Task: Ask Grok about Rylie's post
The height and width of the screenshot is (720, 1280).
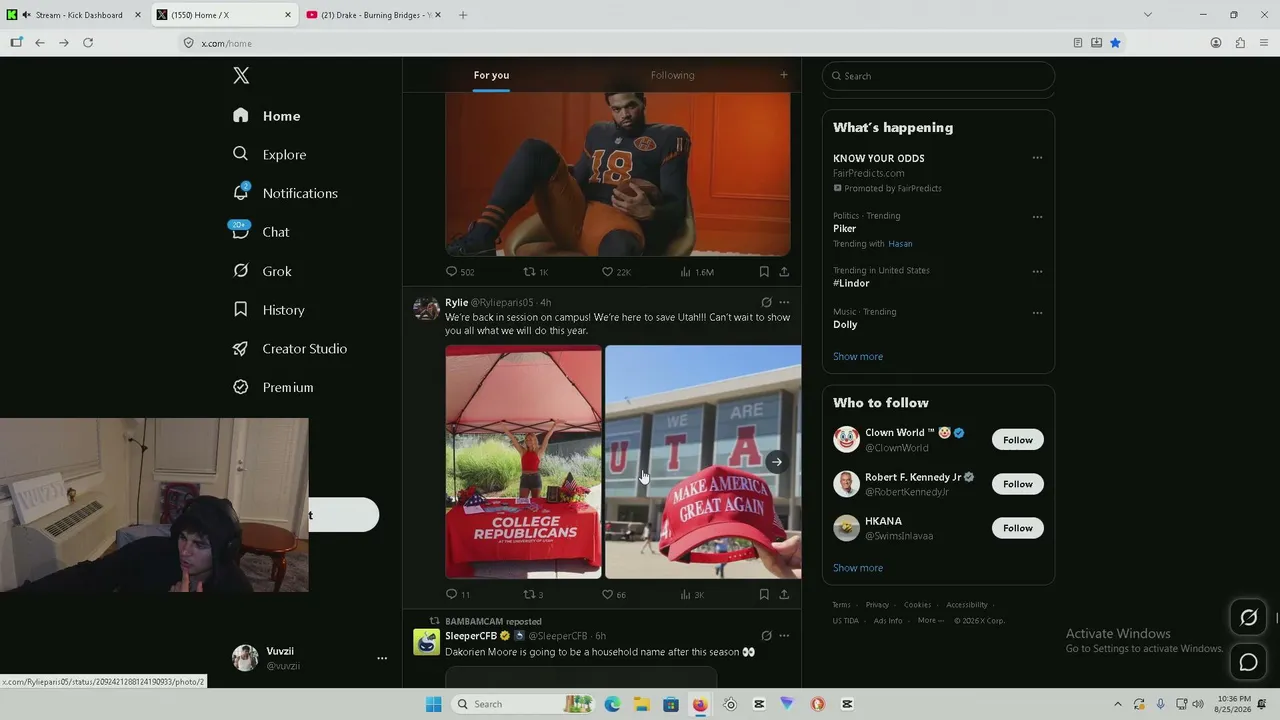Action: coord(766,302)
